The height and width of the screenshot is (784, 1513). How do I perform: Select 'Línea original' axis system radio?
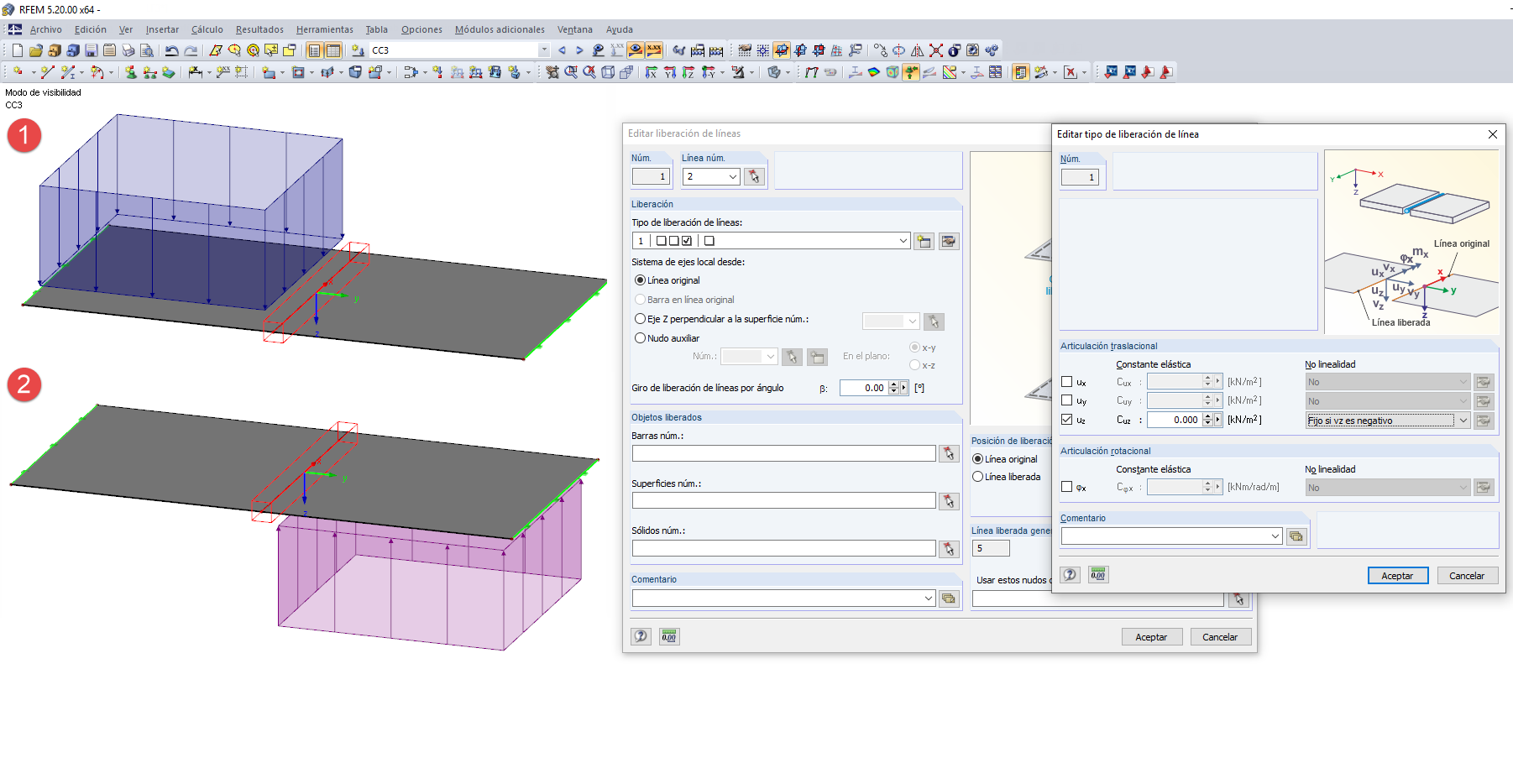pos(641,280)
